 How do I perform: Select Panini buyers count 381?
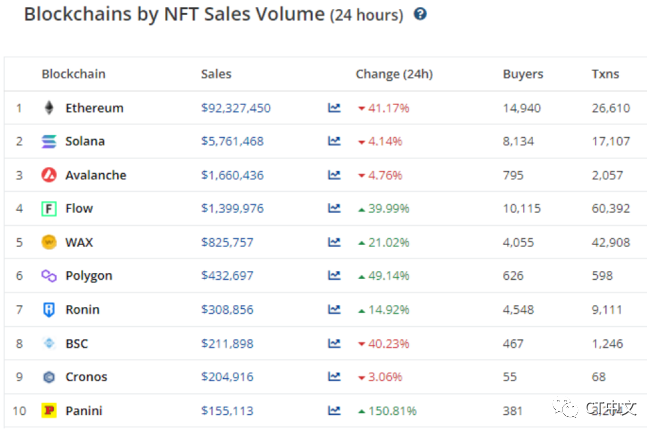[x=512, y=410]
